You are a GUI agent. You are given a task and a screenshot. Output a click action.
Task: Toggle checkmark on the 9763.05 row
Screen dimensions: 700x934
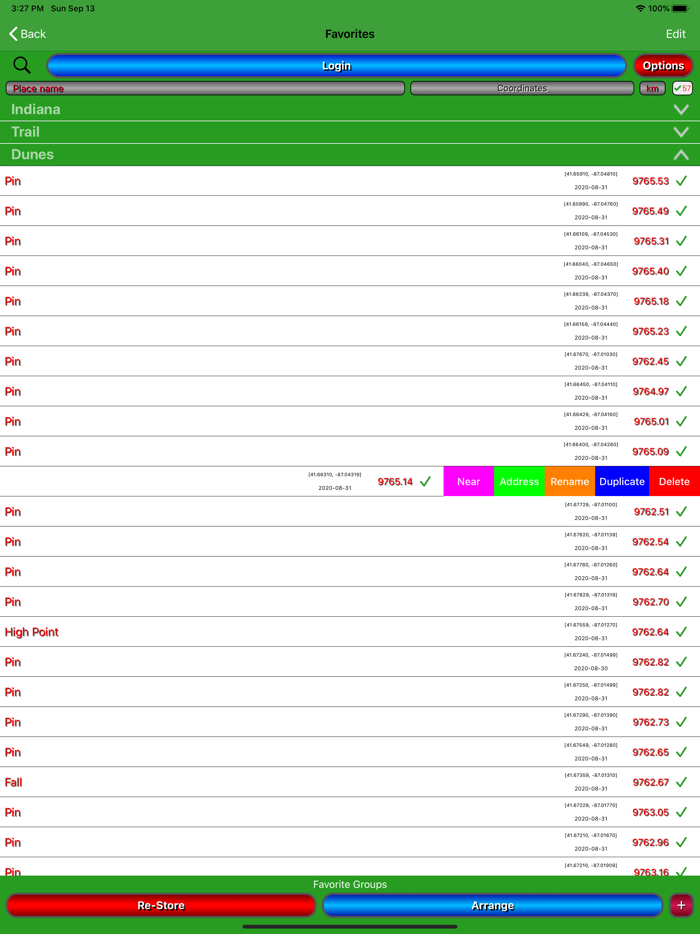(682, 812)
